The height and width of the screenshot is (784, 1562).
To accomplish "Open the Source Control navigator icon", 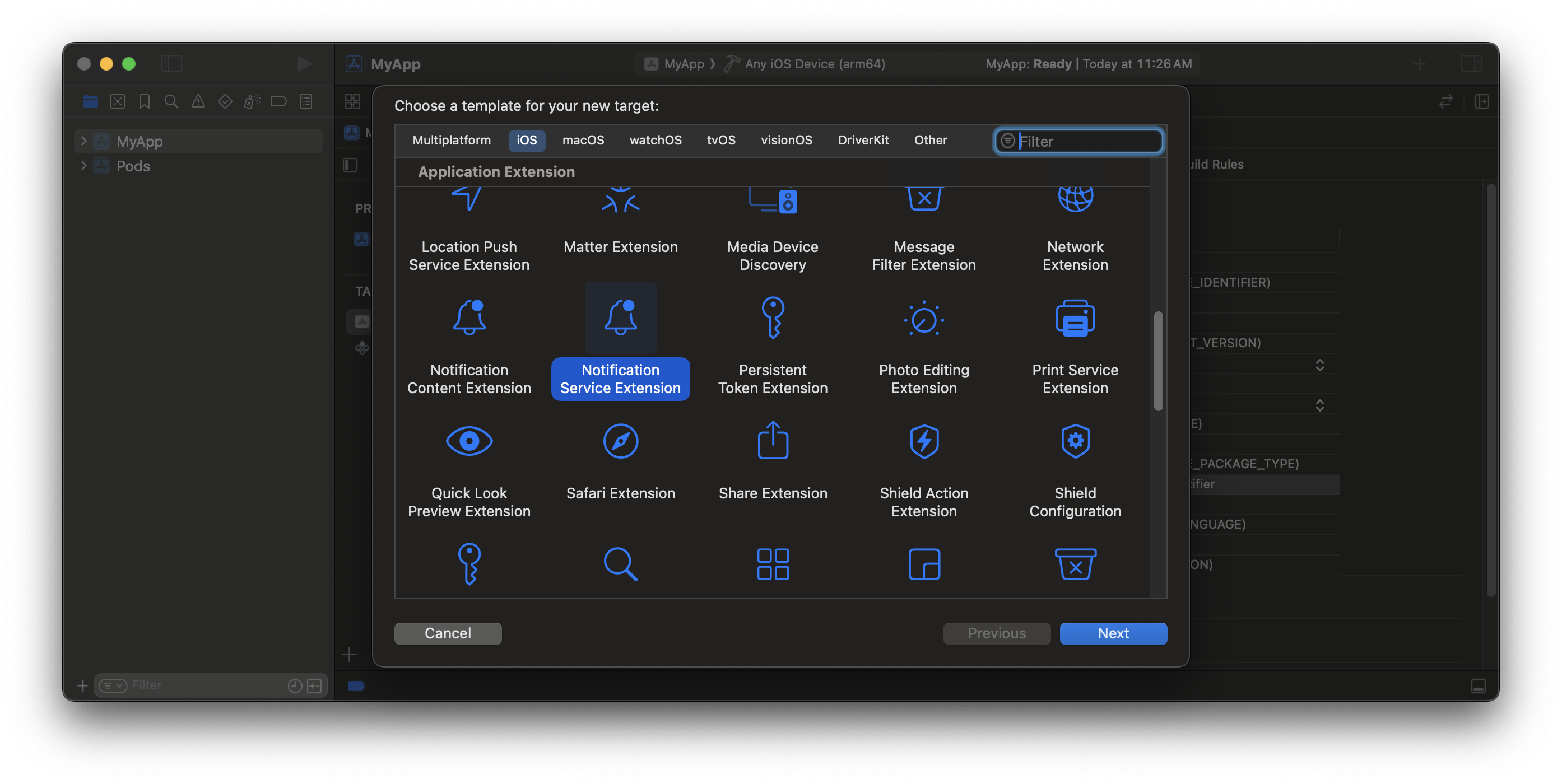I will click(118, 101).
